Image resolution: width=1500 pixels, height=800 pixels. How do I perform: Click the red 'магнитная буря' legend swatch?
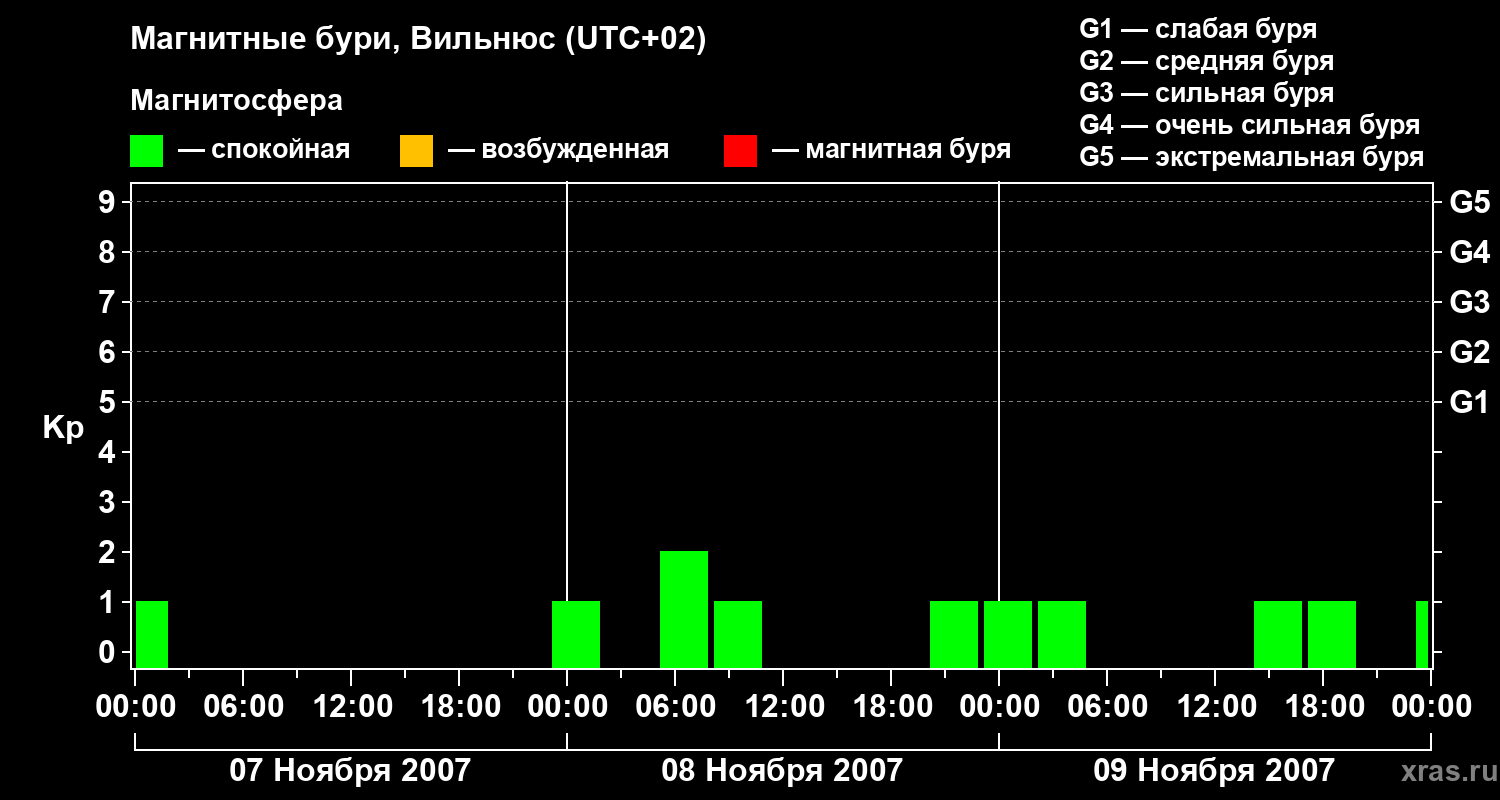pyautogui.click(x=740, y=150)
